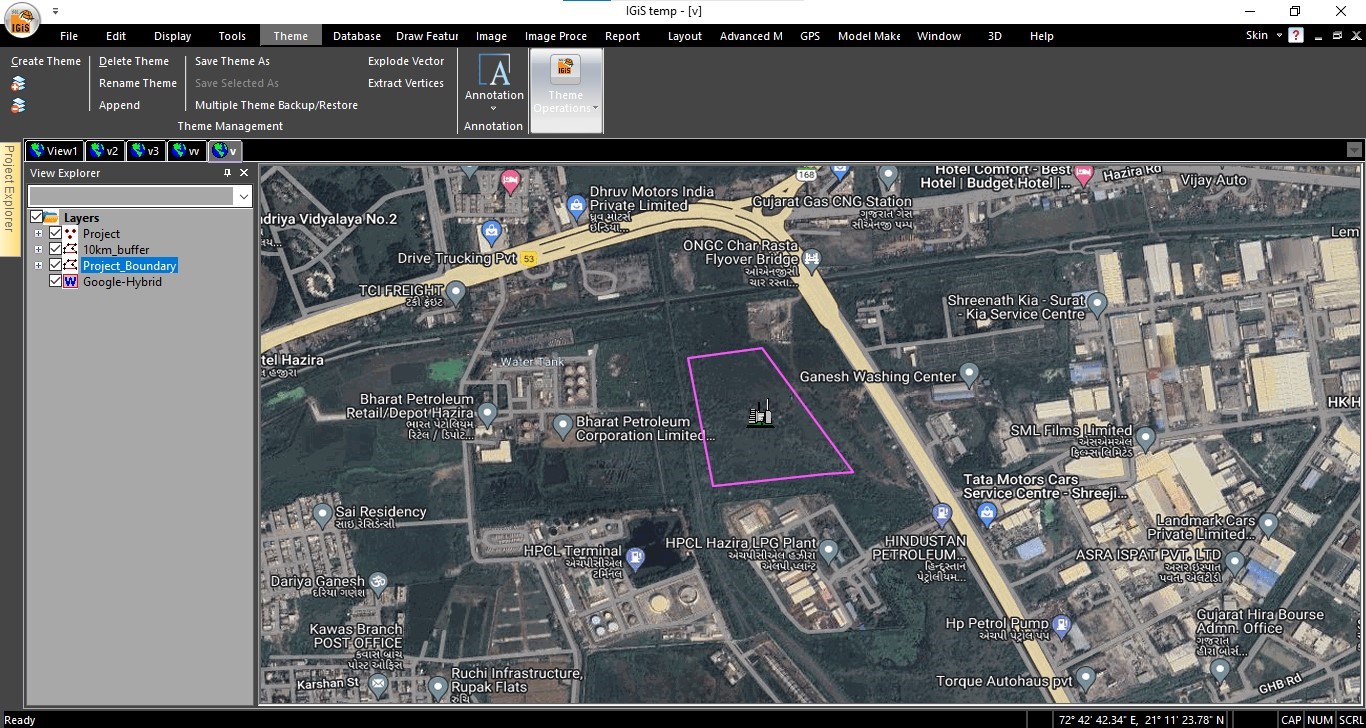
Task: Click the coordinates readout in the status bar
Action: pos(1142,720)
